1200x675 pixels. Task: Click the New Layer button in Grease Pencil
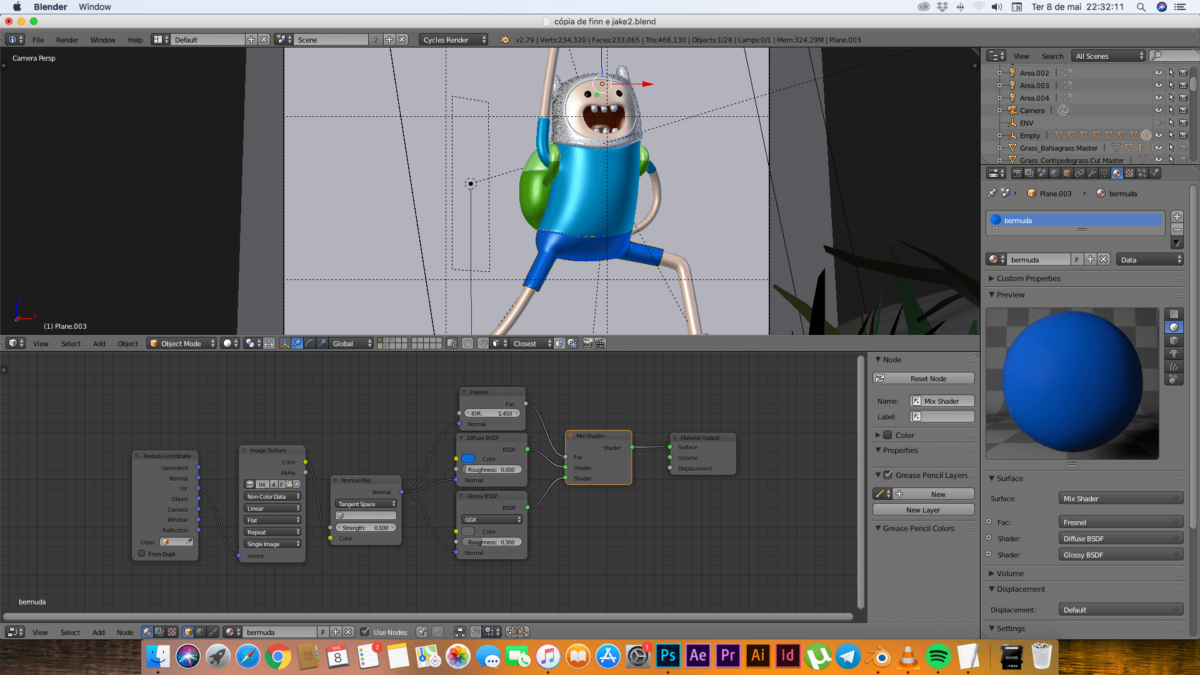[x=922, y=509]
